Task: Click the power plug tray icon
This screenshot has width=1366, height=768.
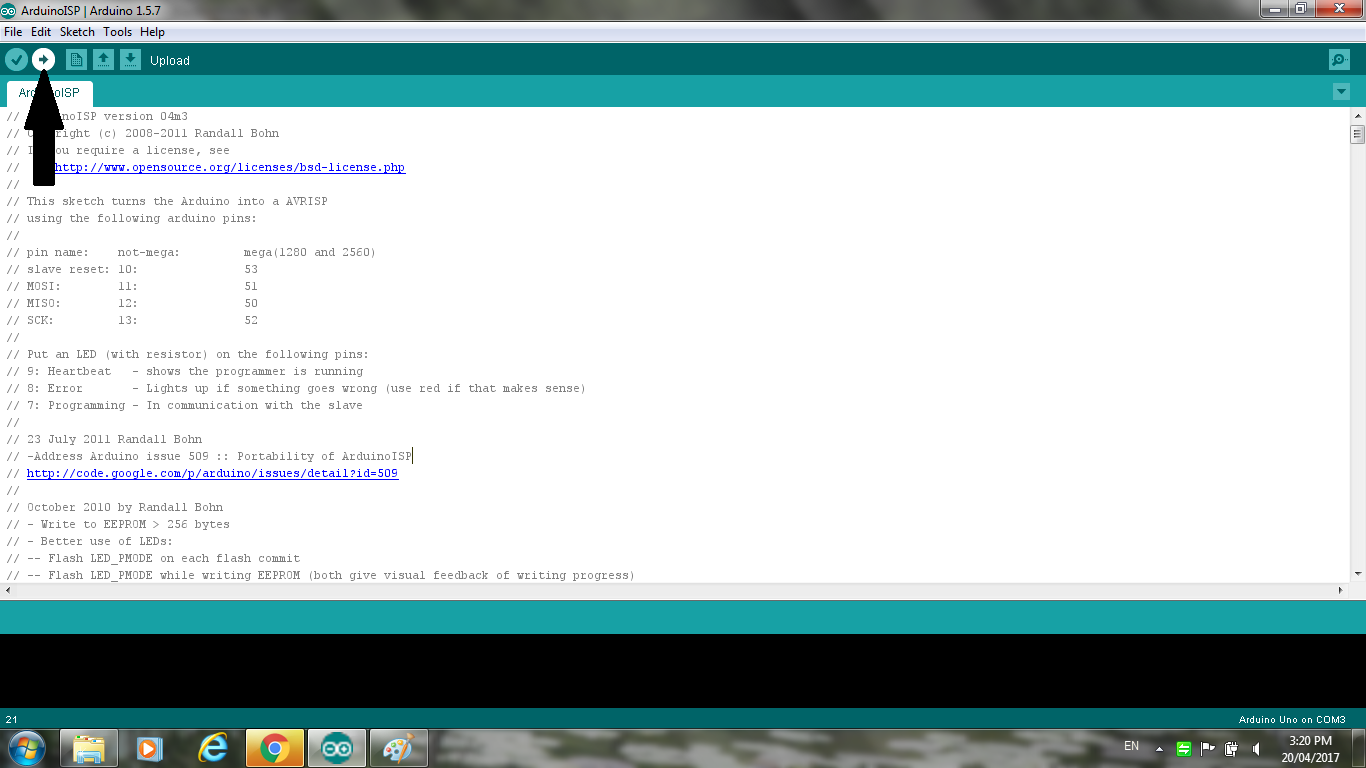Action: click(1232, 748)
